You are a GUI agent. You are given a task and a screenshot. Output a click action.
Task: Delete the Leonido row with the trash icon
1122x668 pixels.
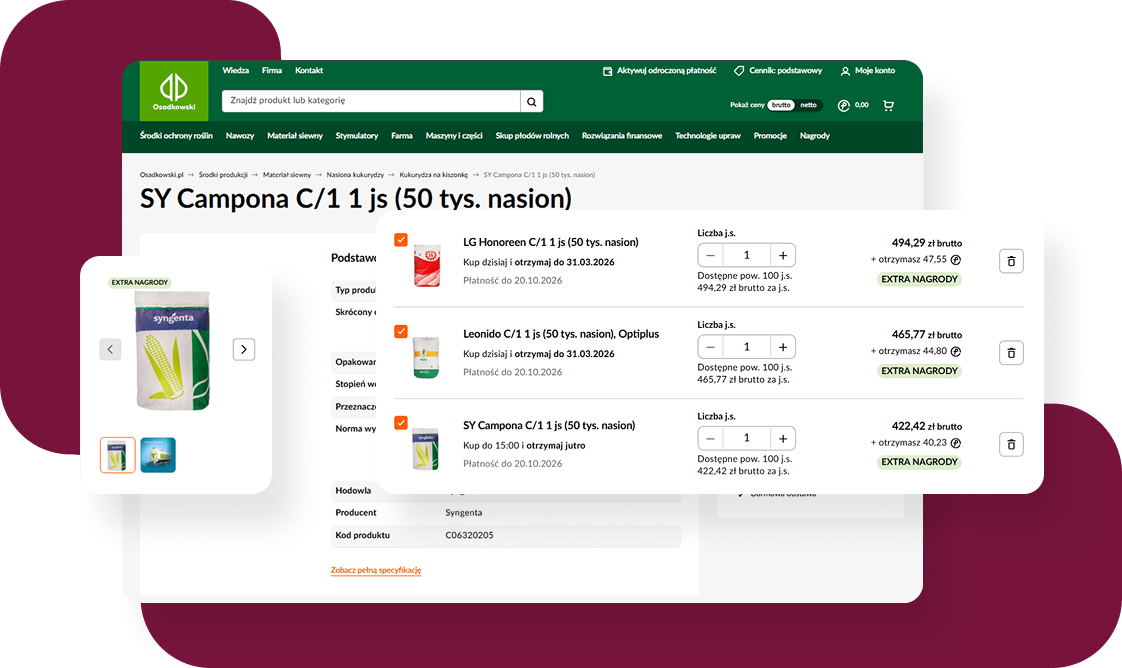pyautogui.click(x=1011, y=353)
